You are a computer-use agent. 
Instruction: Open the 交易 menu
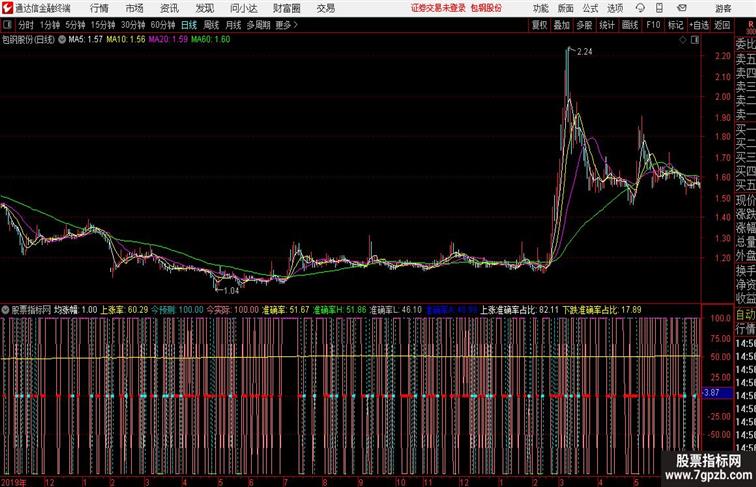pyautogui.click(x=325, y=8)
